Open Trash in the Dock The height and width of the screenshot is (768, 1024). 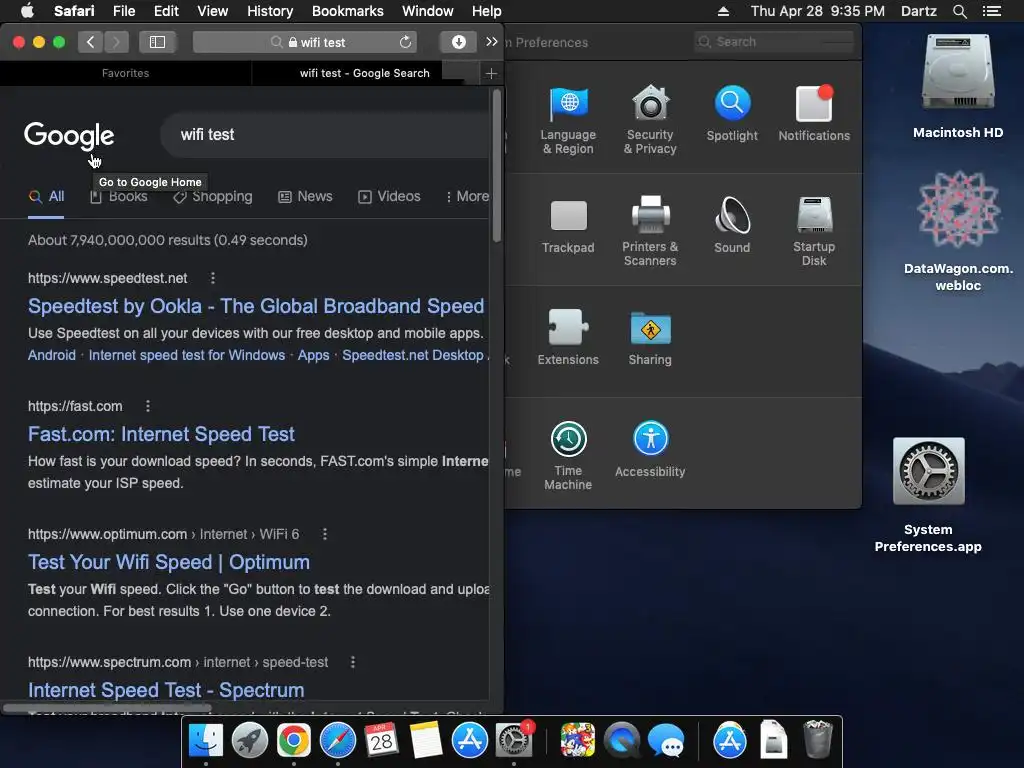pos(817,739)
